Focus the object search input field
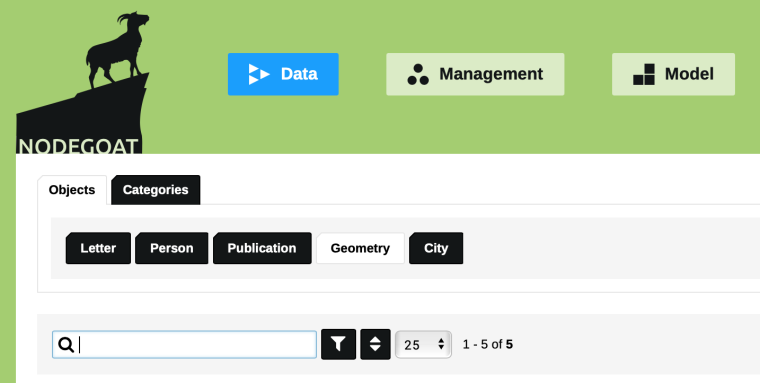This screenshot has height=383, width=760. click(184, 345)
